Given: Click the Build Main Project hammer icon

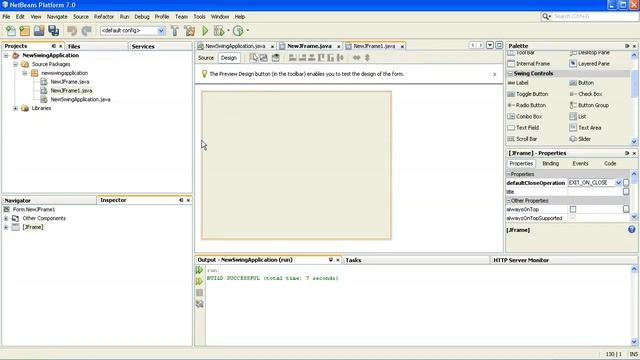Looking at the screenshot, I should (175, 31).
